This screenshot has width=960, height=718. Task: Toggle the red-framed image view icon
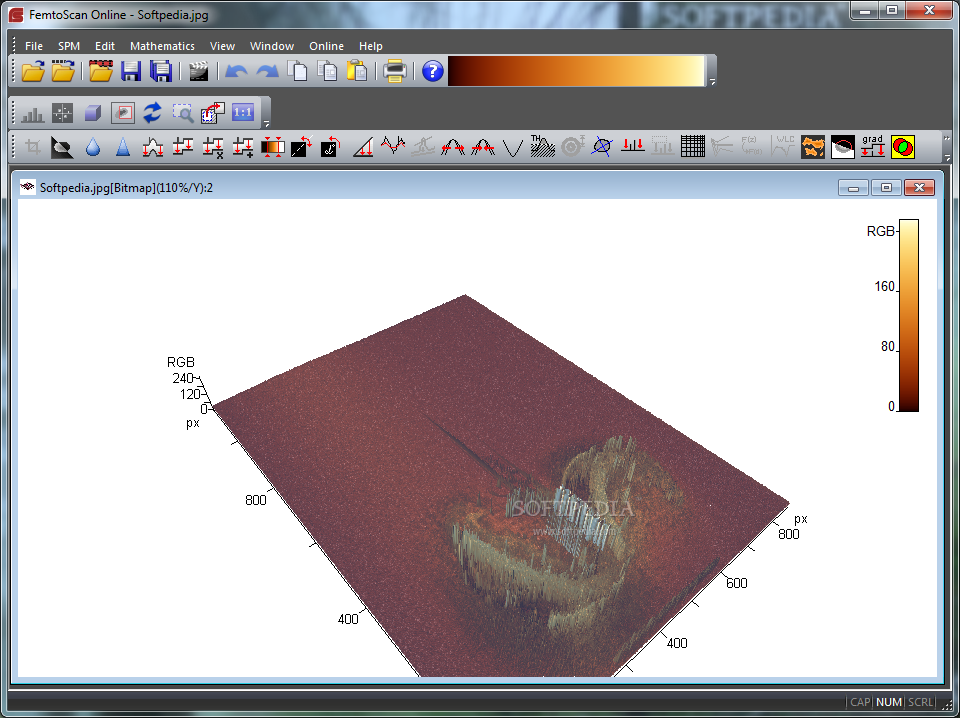click(x=122, y=113)
